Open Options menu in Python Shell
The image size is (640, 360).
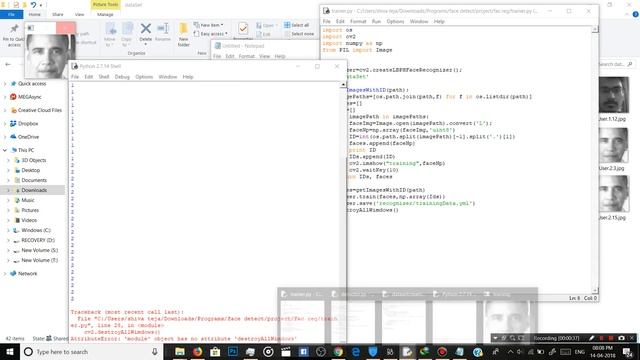tap(144, 77)
